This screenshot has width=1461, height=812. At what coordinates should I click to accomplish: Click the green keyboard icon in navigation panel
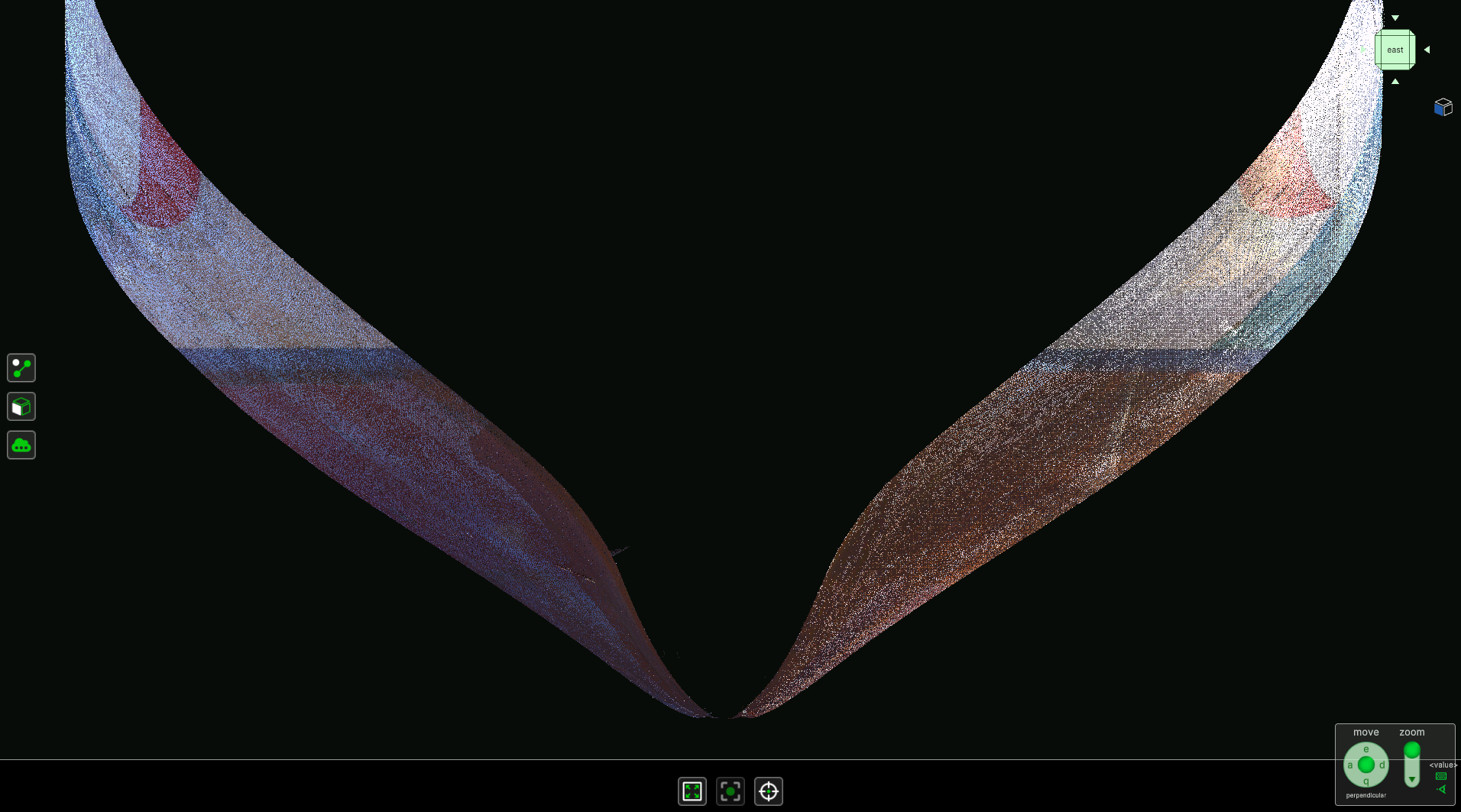pos(1441,776)
